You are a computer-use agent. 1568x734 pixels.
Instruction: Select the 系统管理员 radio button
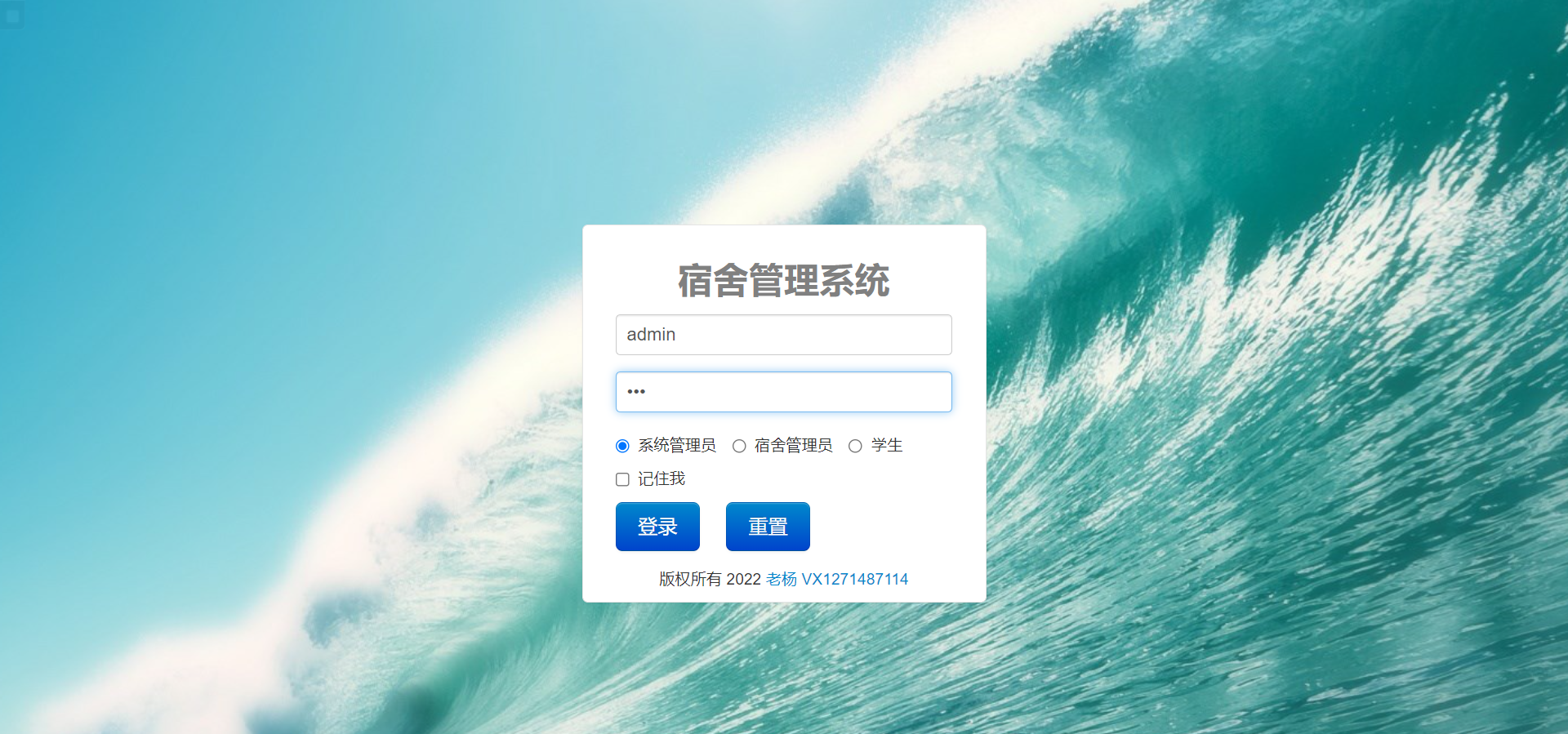point(622,446)
